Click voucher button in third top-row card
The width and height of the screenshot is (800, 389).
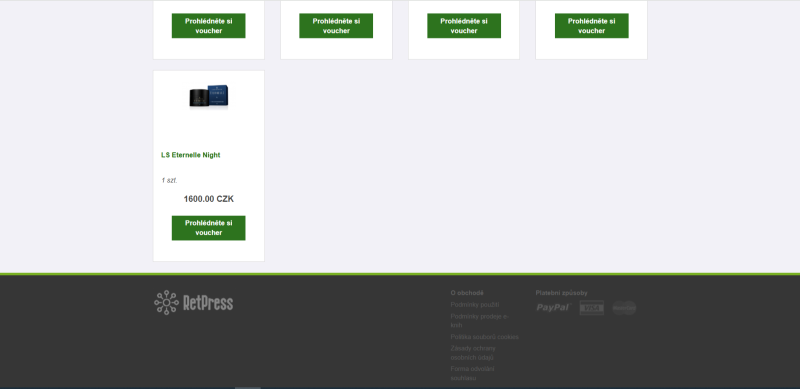pos(464,26)
